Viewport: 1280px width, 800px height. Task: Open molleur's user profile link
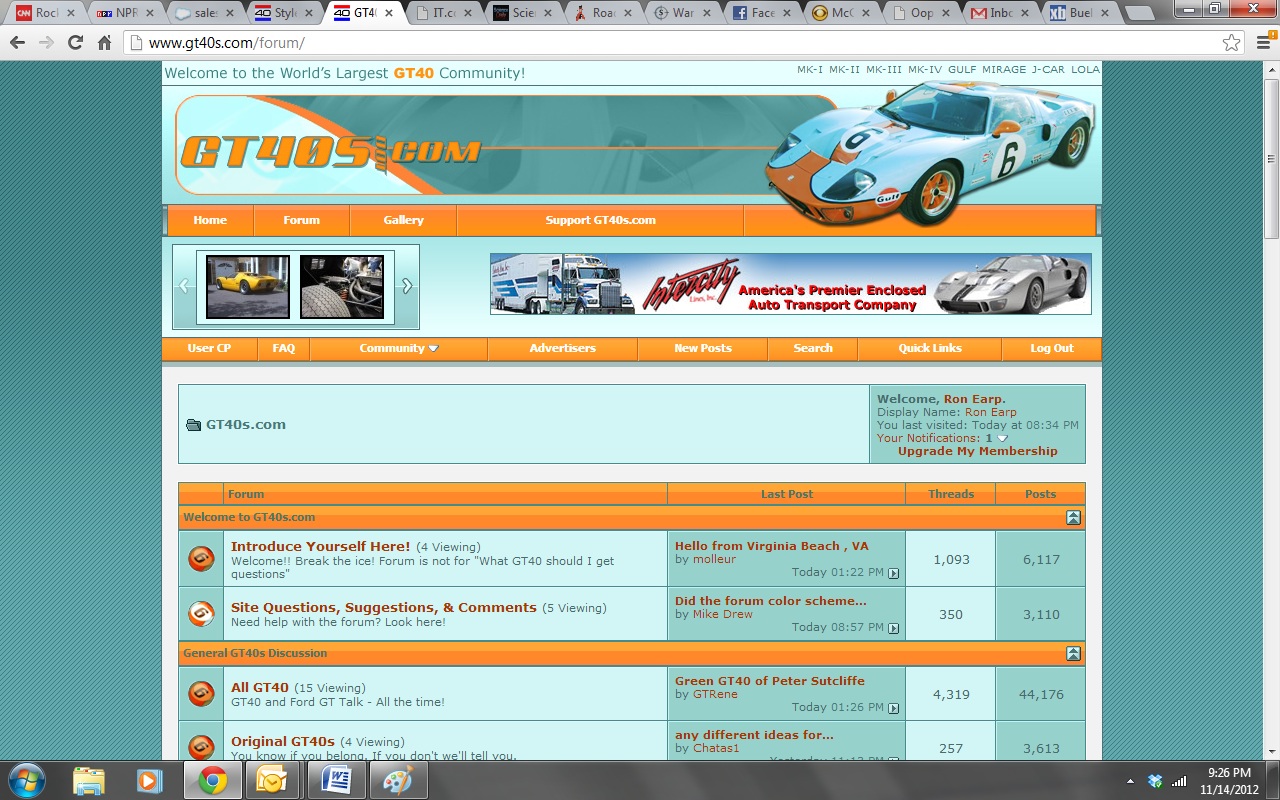coord(714,559)
